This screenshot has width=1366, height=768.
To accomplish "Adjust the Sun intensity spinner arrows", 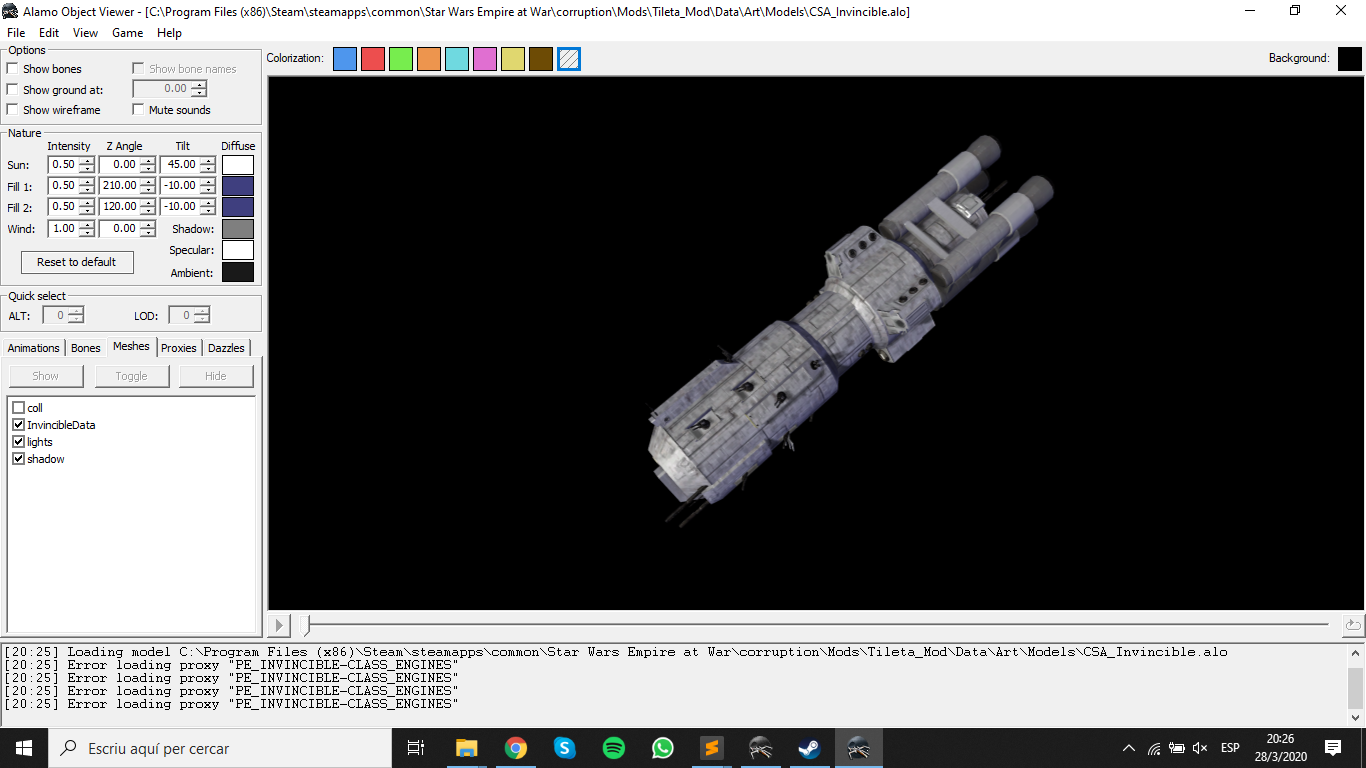I will point(87,165).
